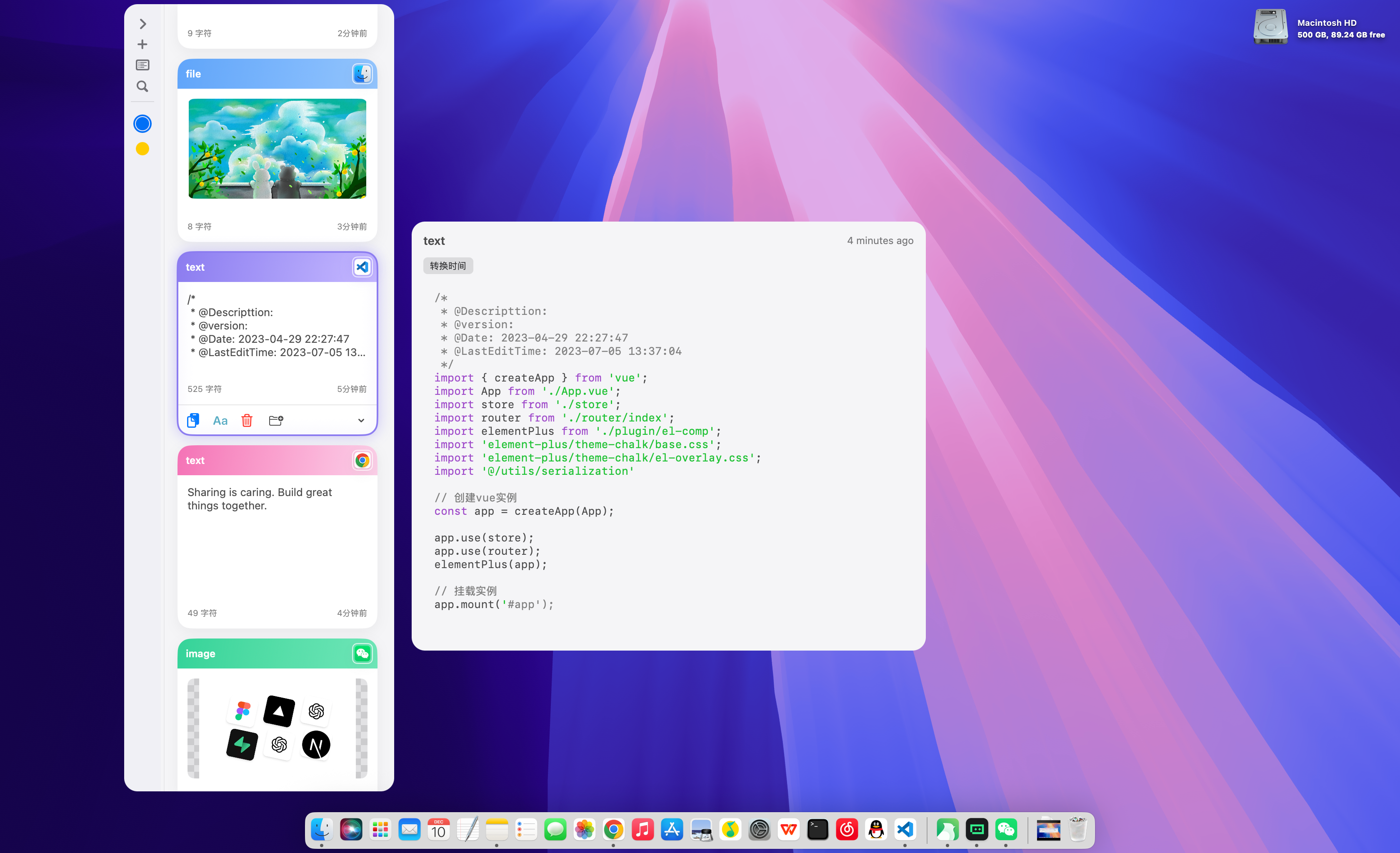Click the Finder icon on the file card
Screen dimensions: 1400x853
(362, 74)
